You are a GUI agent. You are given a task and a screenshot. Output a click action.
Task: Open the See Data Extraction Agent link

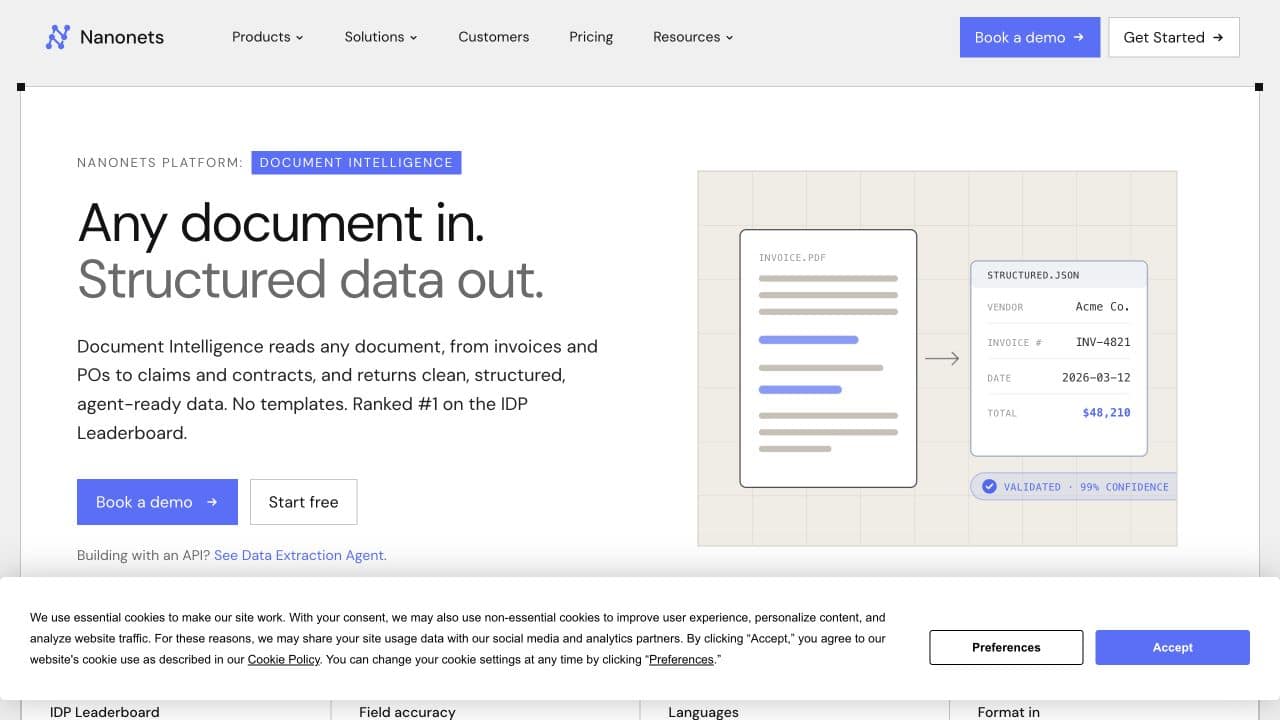click(x=300, y=555)
